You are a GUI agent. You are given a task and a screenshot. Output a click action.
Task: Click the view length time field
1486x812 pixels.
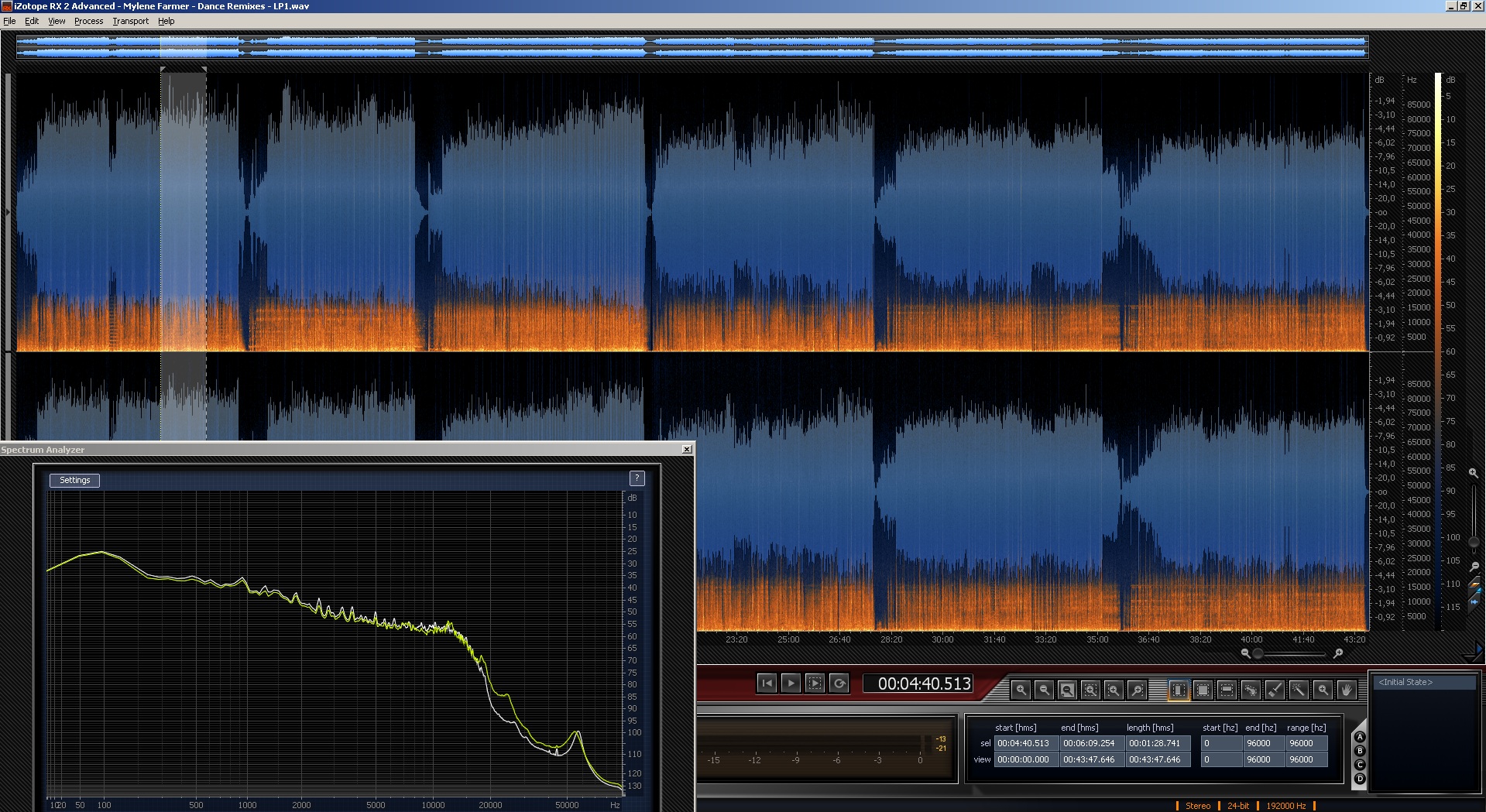(x=1157, y=759)
